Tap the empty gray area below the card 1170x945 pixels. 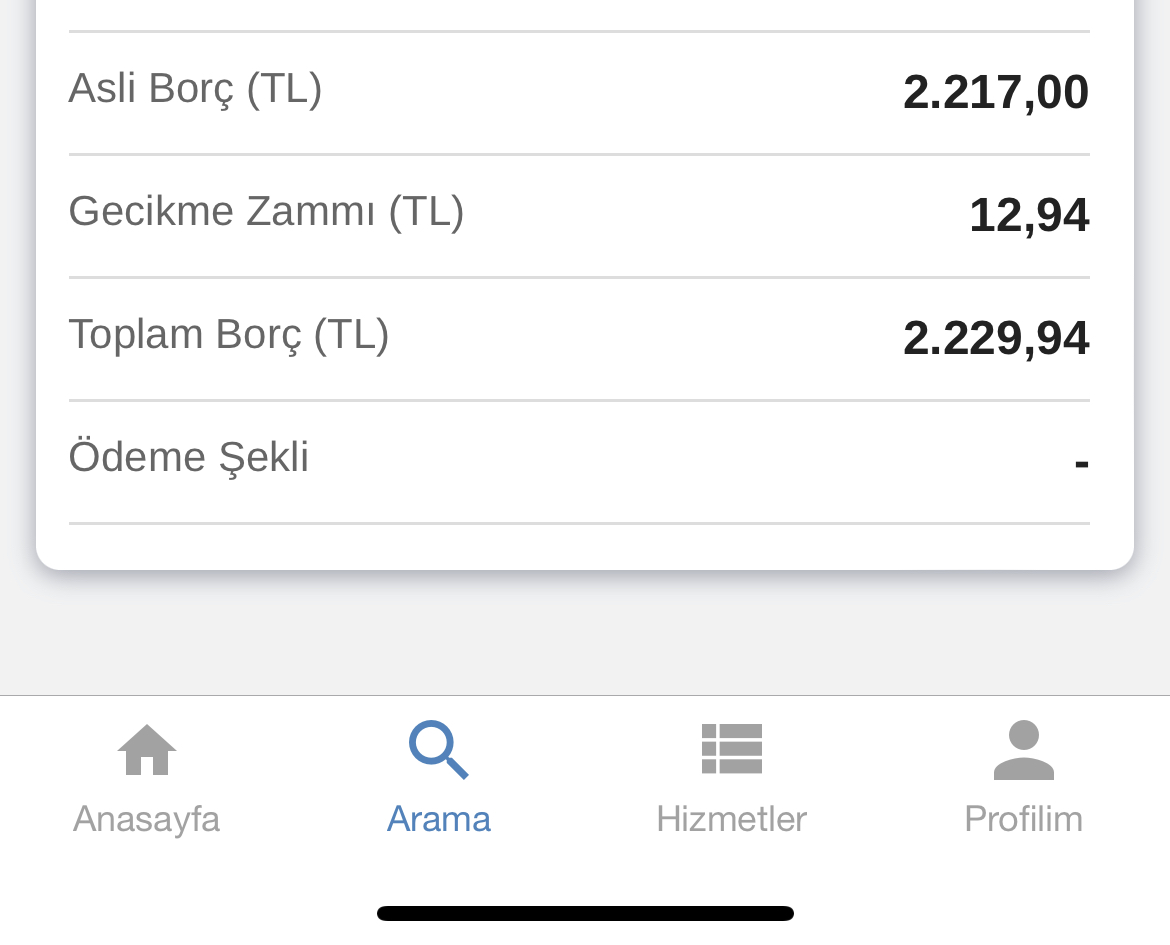coord(585,634)
